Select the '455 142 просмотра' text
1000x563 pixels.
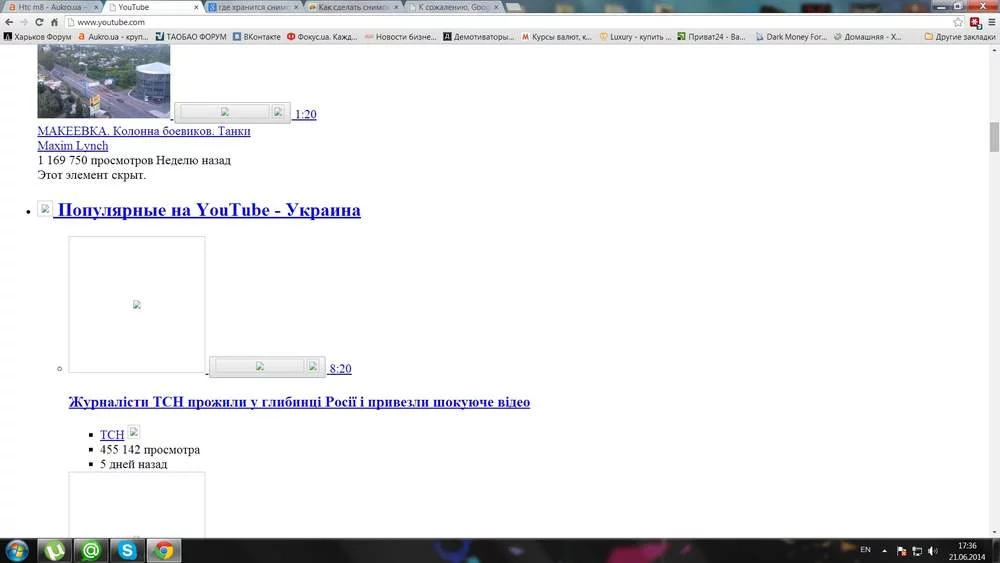150,450
